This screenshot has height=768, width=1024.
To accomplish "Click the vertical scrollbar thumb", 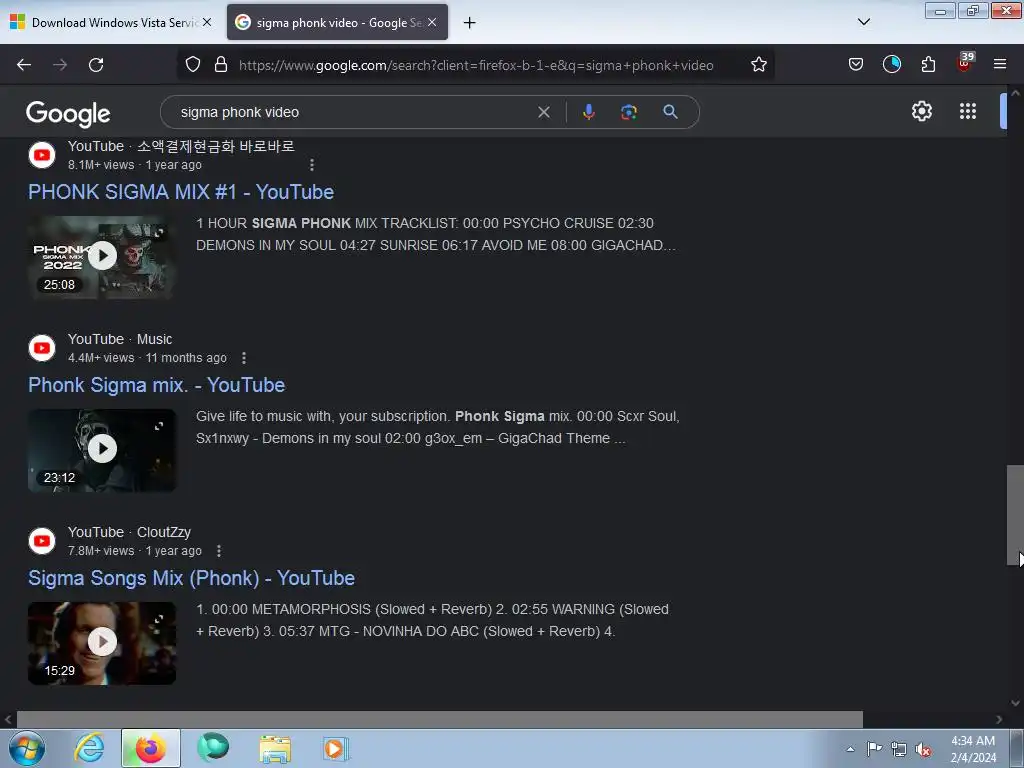I will (x=1014, y=515).
